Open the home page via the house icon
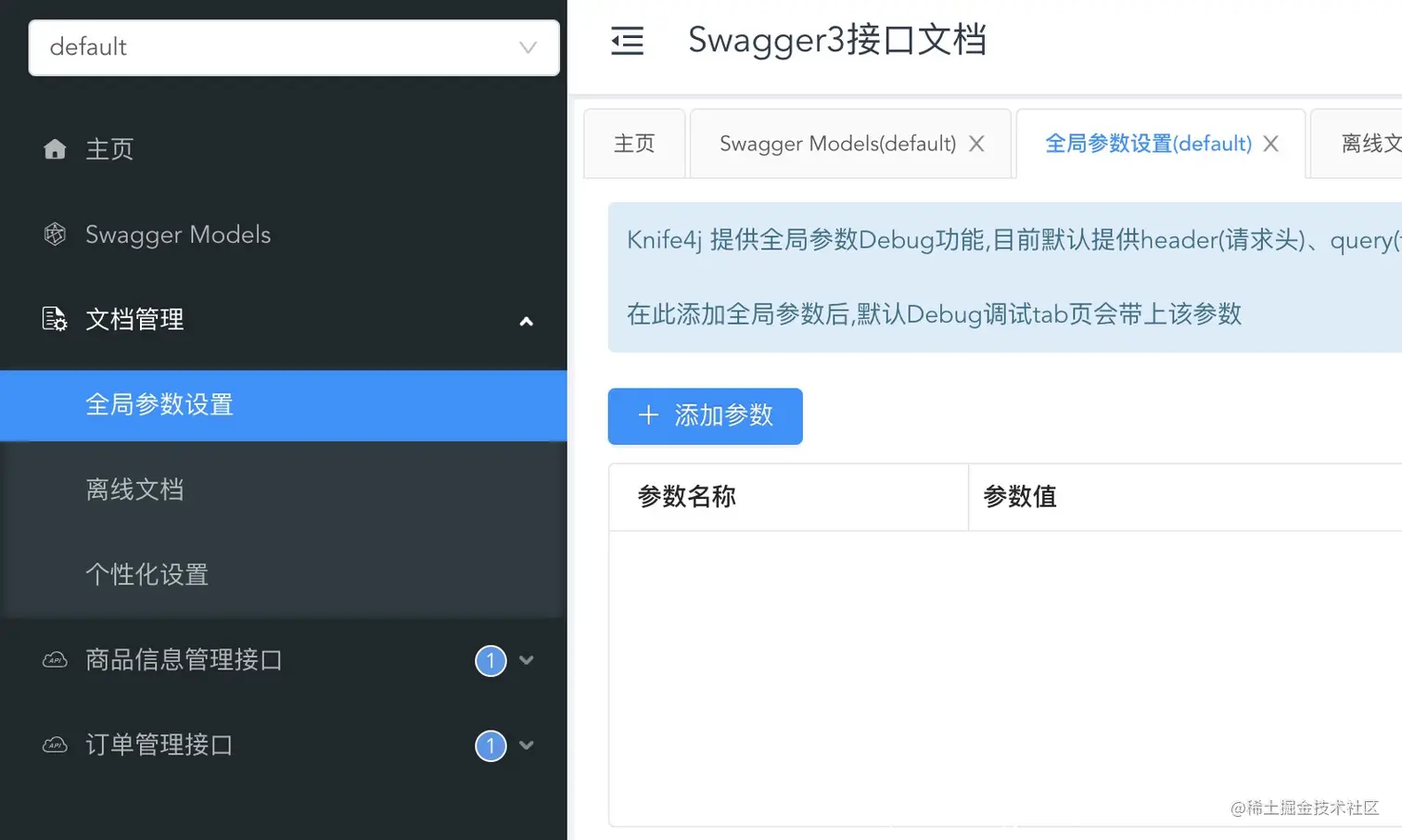The width and height of the screenshot is (1402, 840). pos(56,148)
